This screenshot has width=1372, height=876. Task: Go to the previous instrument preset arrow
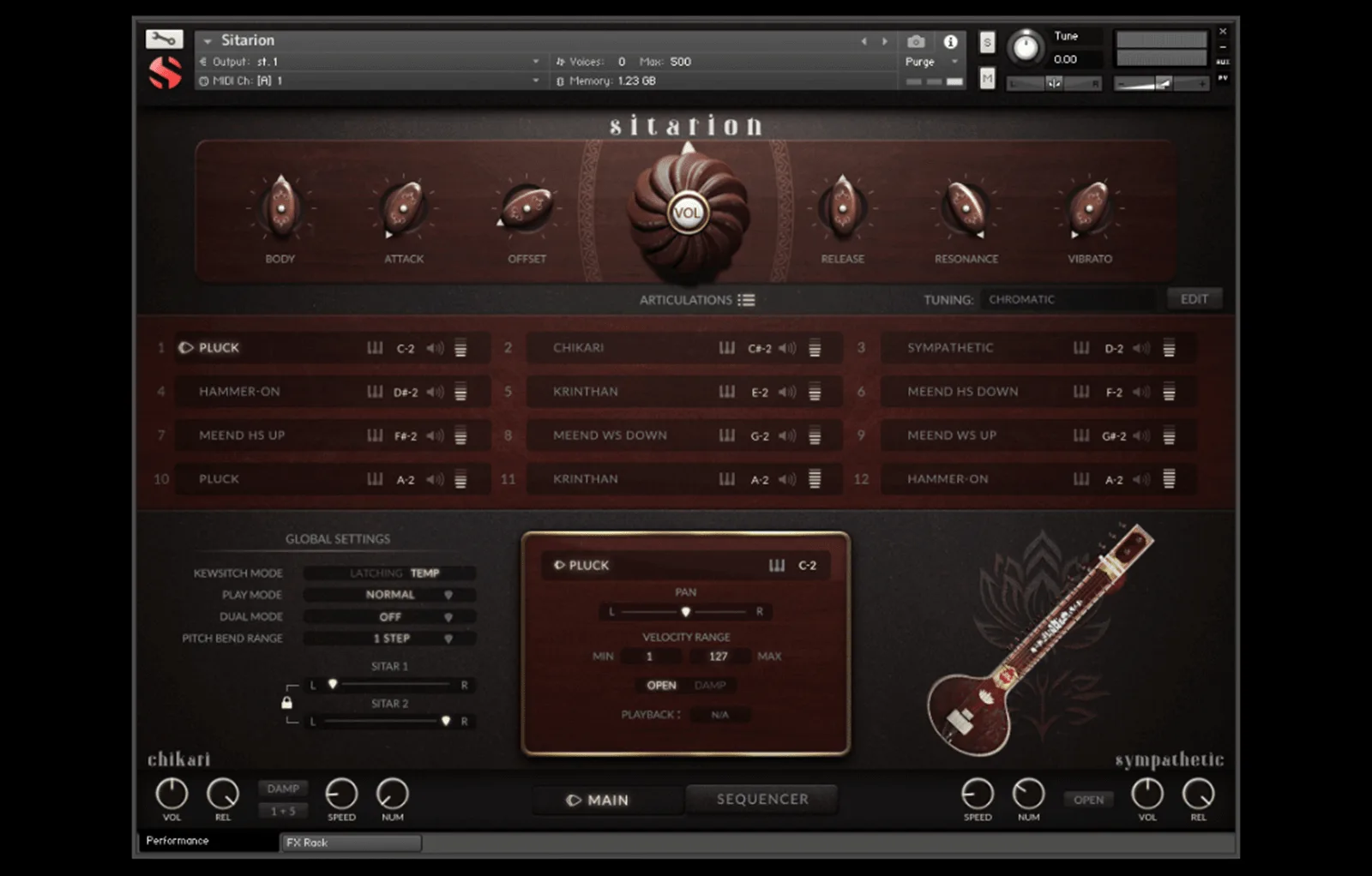coord(864,41)
